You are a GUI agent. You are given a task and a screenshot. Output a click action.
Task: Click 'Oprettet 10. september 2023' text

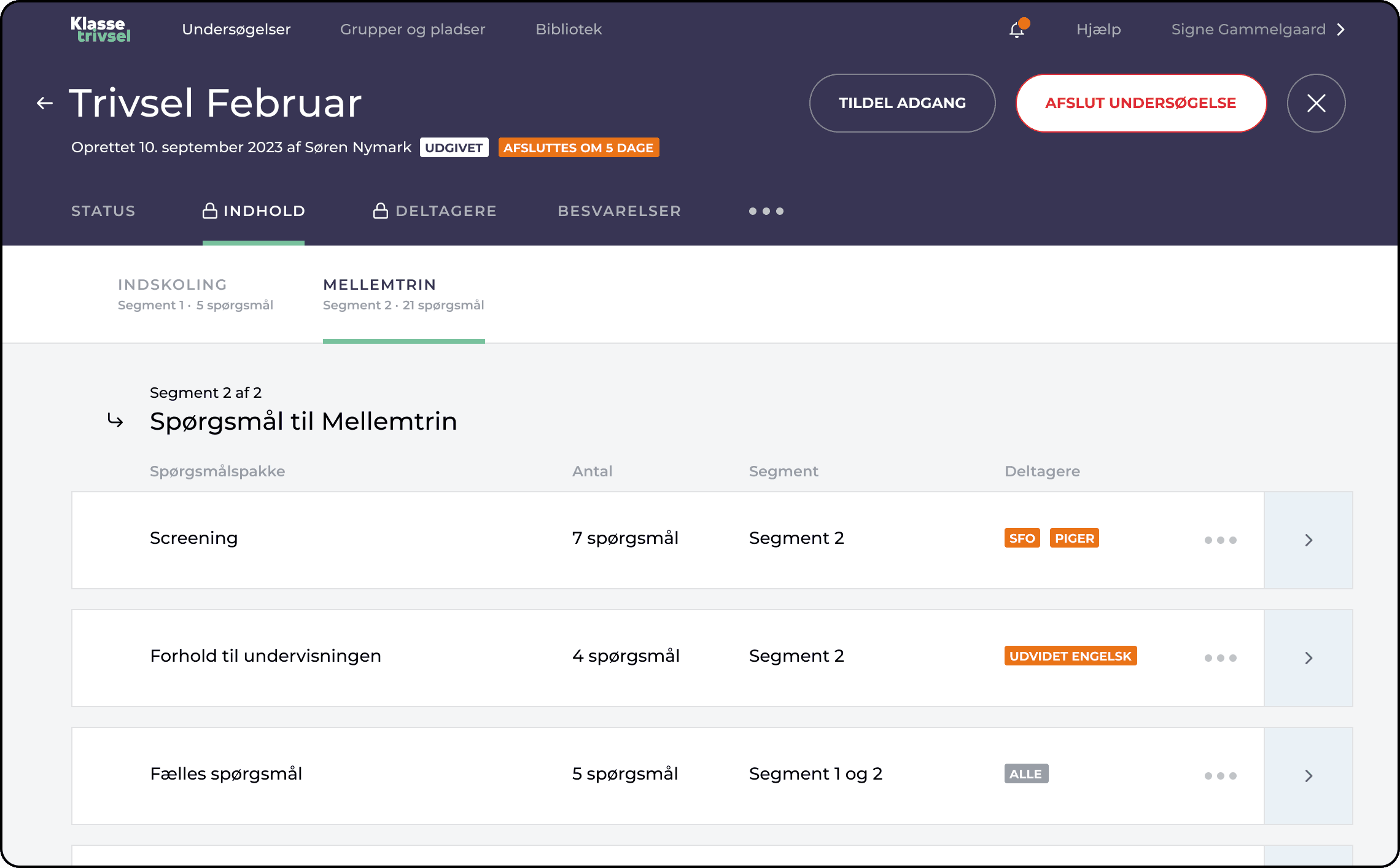(x=177, y=147)
